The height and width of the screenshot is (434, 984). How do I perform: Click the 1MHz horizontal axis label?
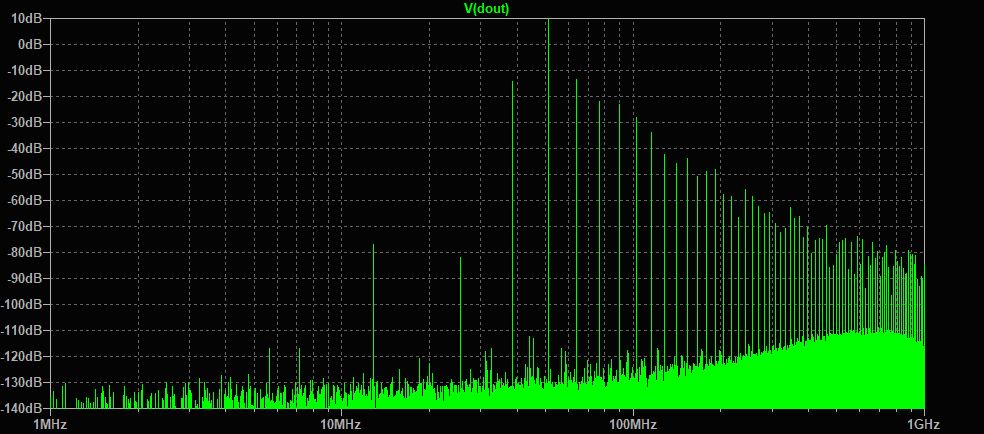(49, 425)
